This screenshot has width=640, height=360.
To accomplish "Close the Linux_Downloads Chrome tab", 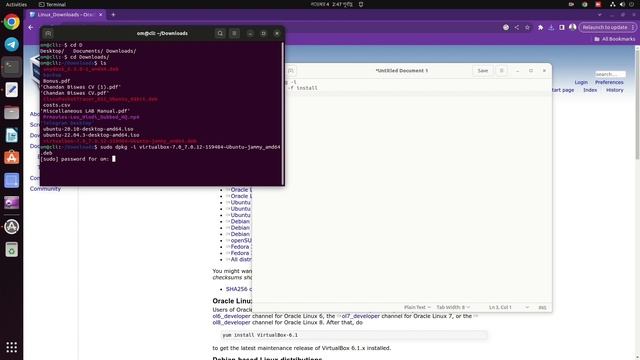I will 100,15.
